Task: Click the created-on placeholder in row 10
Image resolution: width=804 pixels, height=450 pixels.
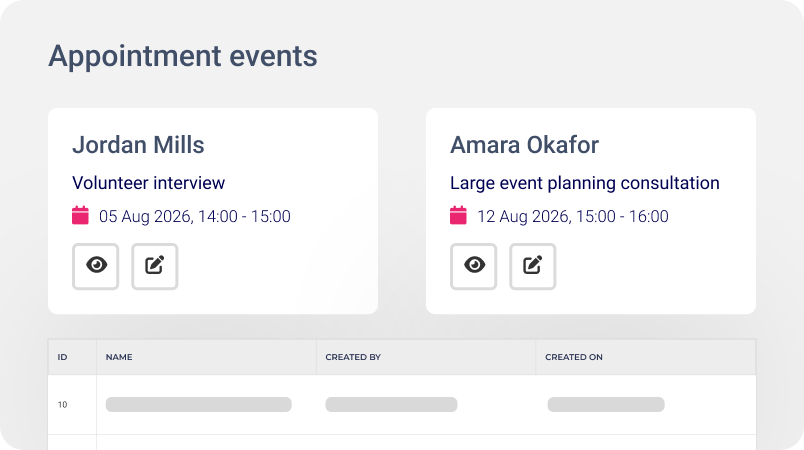Action: coord(606,404)
